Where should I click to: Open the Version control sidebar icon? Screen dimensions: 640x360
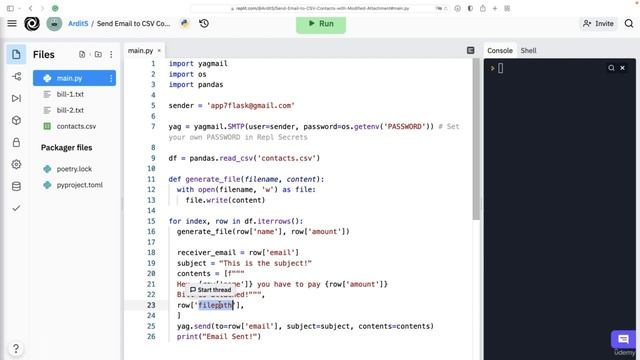[16, 76]
